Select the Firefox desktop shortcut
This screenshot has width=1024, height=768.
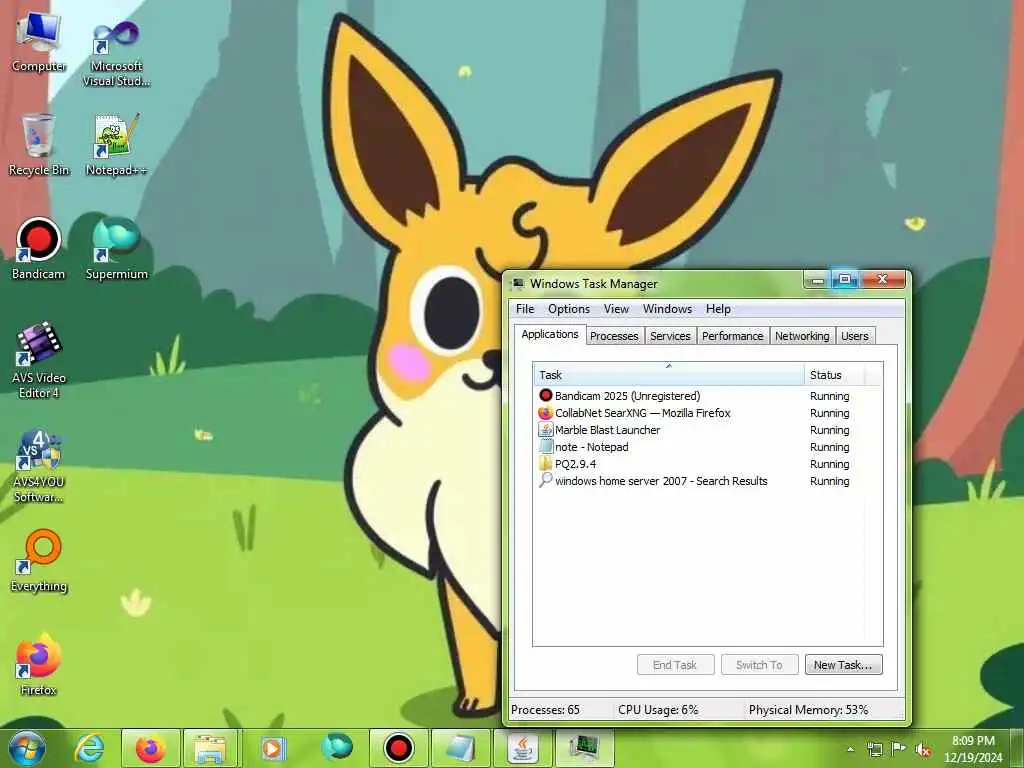[x=39, y=665]
